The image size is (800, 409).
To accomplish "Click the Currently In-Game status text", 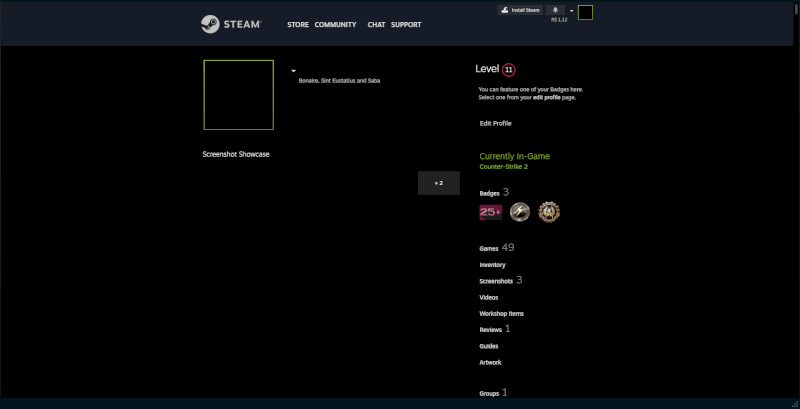I will (514, 157).
